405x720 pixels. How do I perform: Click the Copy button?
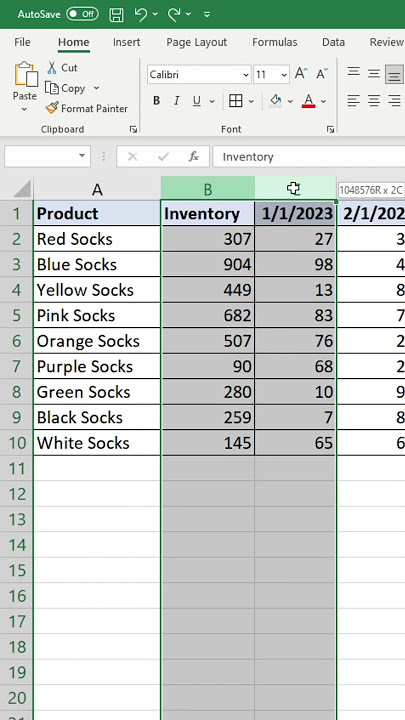click(x=67, y=88)
